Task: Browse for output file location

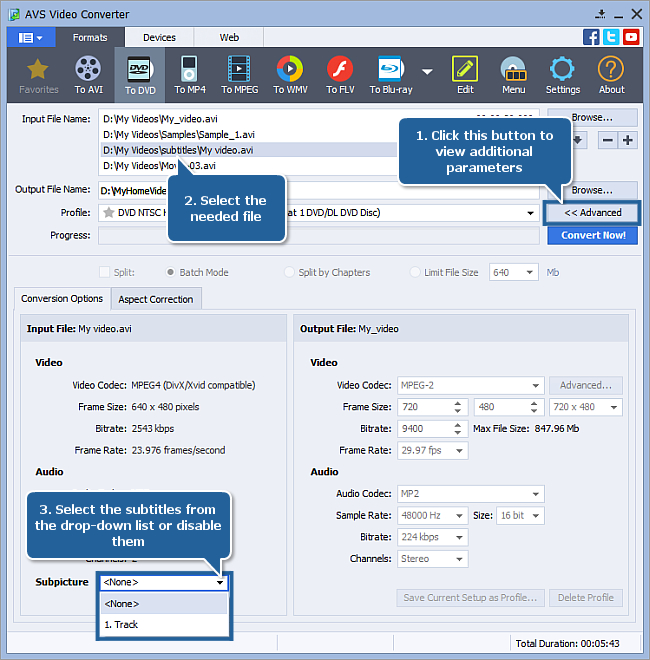Action: pos(592,190)
